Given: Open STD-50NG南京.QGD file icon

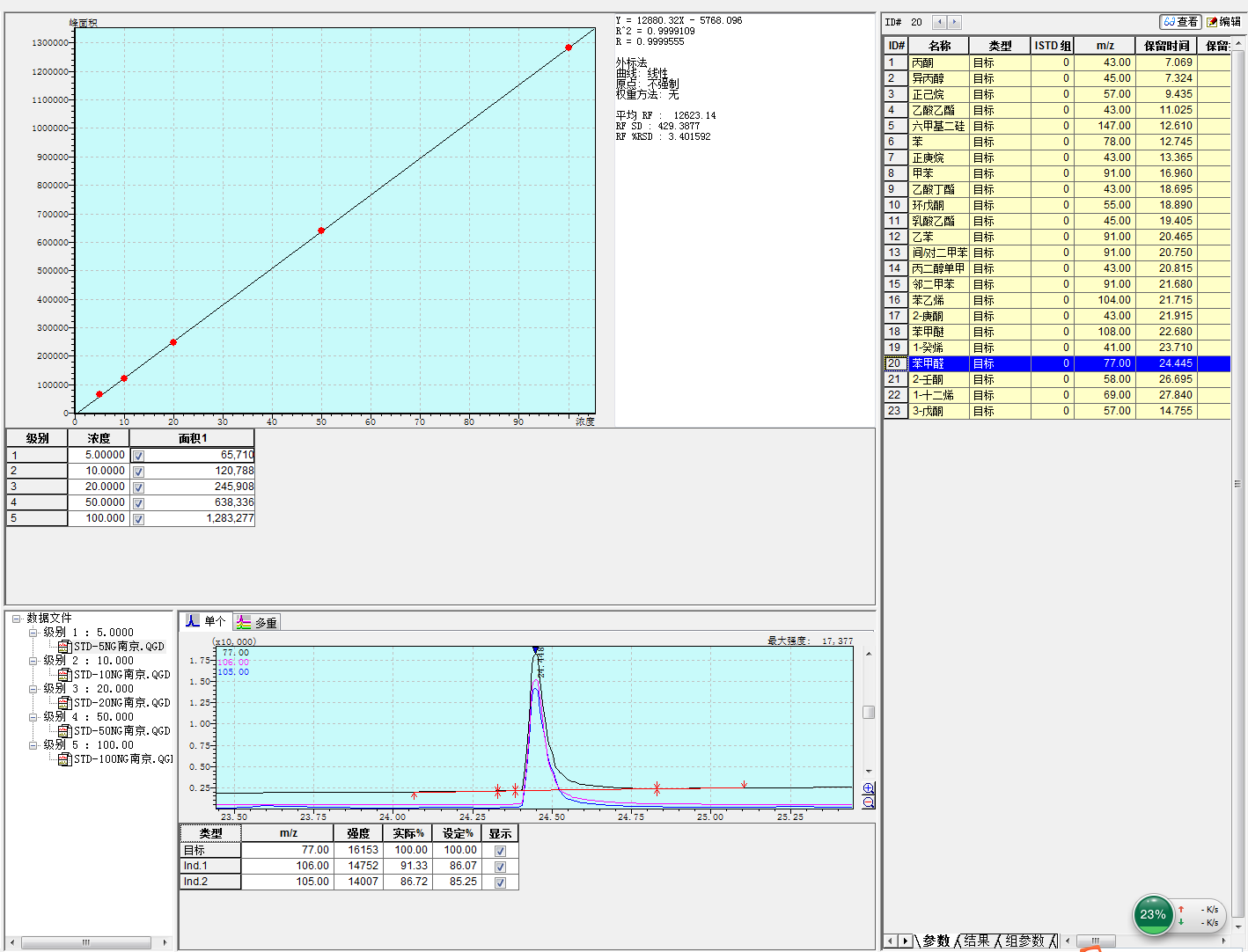Looking at the screenshot, I should tap(64, 731).
